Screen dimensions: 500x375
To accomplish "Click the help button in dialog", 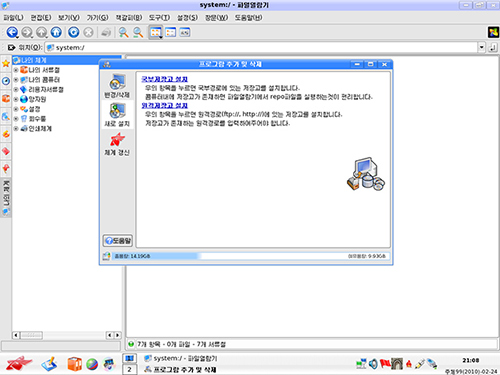I will click(x=118, y=240).
